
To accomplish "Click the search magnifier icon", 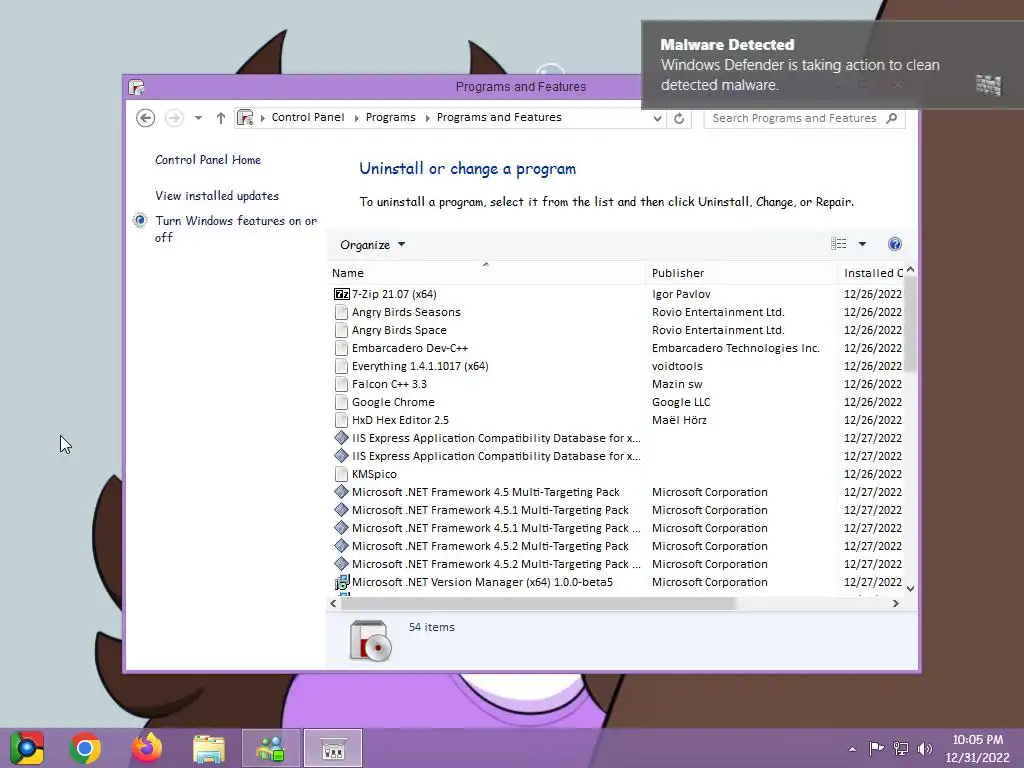I will (x=892, y=118).
